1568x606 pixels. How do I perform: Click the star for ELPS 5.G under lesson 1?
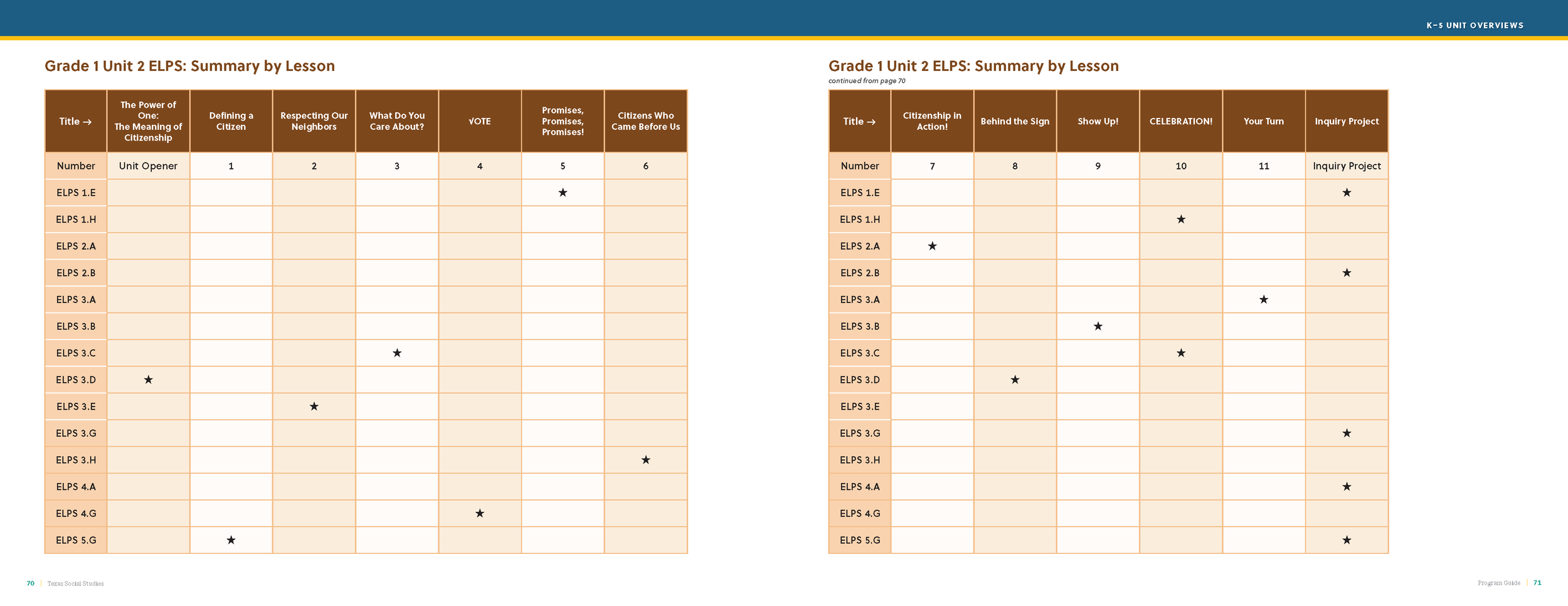231,540
